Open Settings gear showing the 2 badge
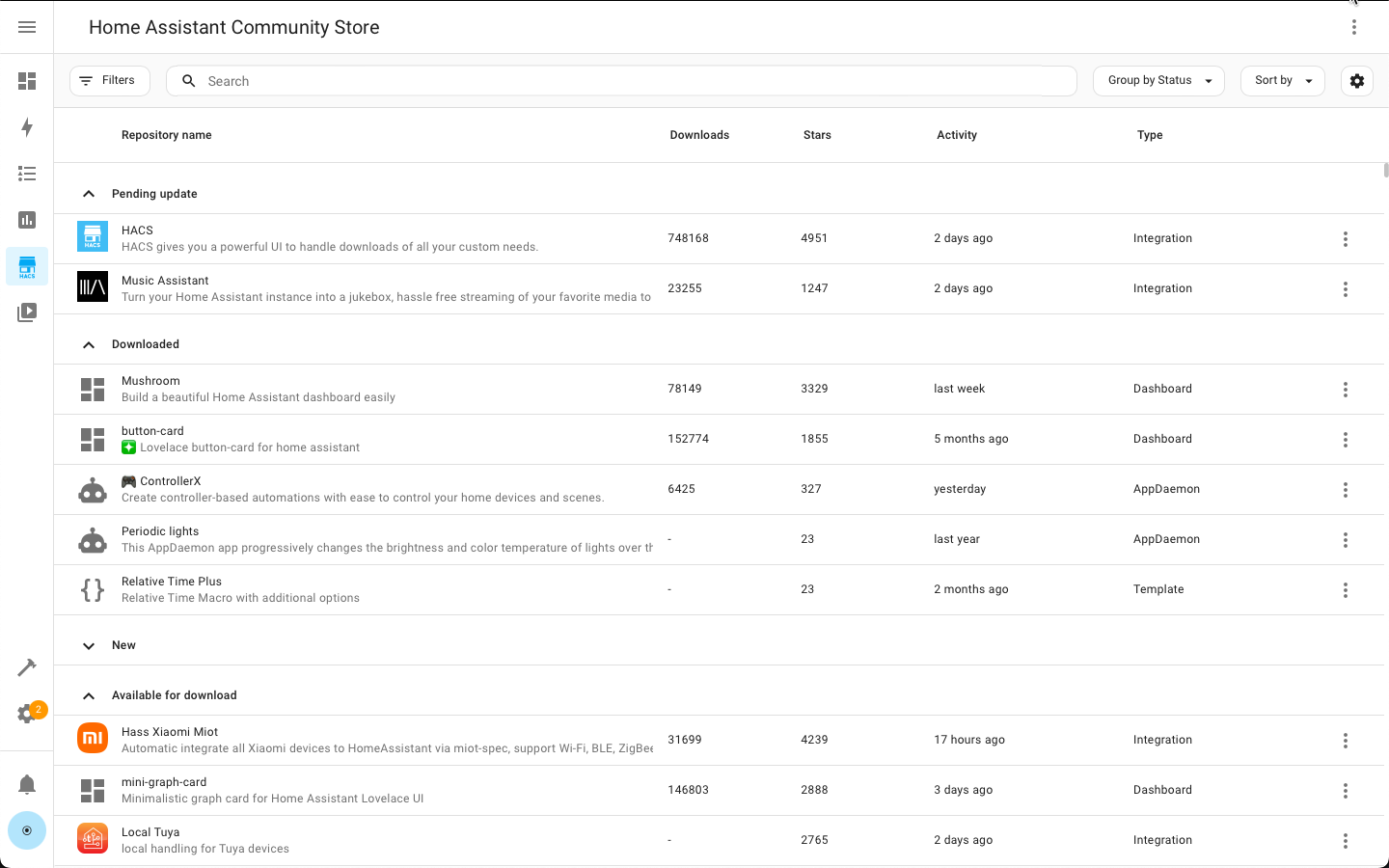This screenshot has width=1389, height=868. click(27, 714)
